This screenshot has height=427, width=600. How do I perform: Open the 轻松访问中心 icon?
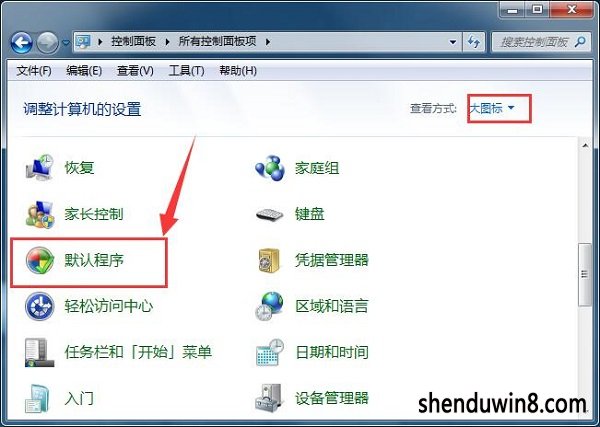coord(39,306)
